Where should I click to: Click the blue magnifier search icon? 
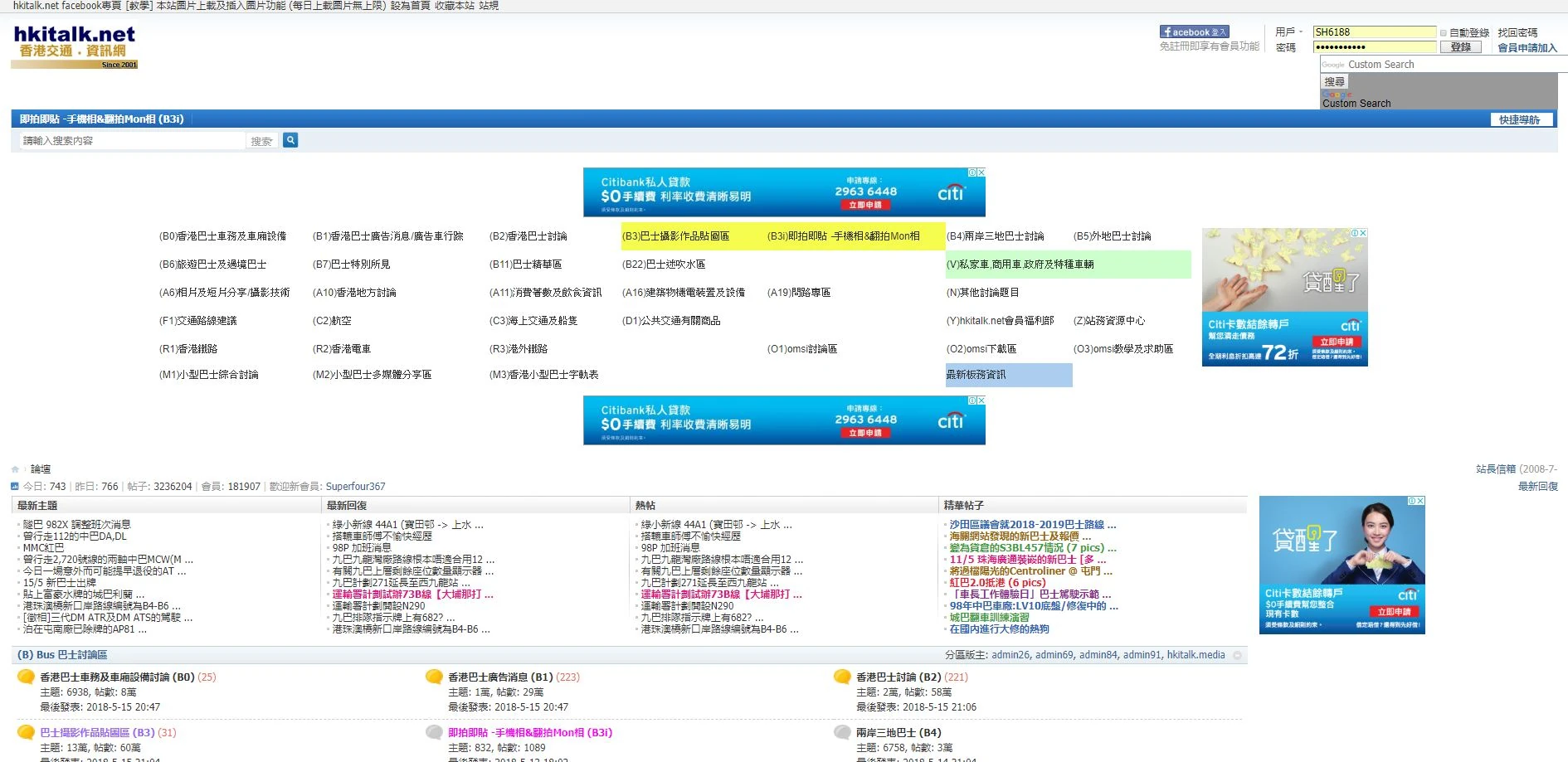[x=290, y=140]
